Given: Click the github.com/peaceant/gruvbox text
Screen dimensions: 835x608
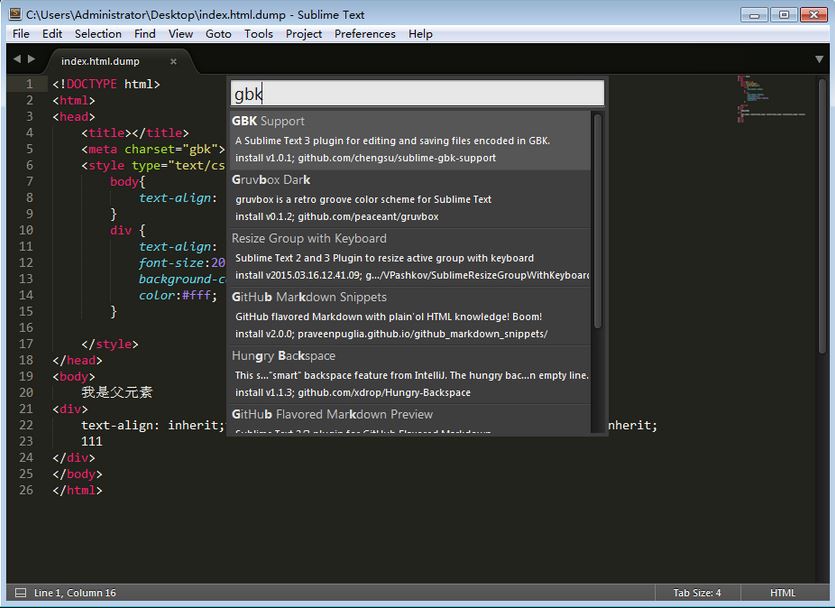Looking at the screenshot, I should (x=368, y=216).
